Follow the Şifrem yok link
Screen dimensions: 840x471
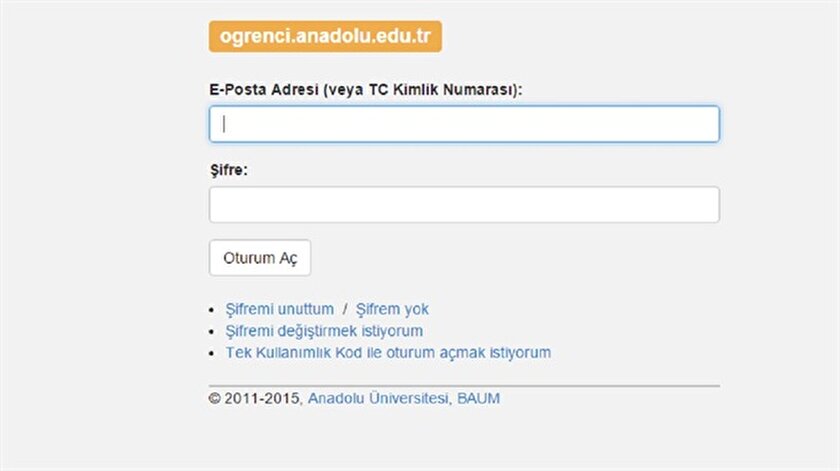pos(392,309)
